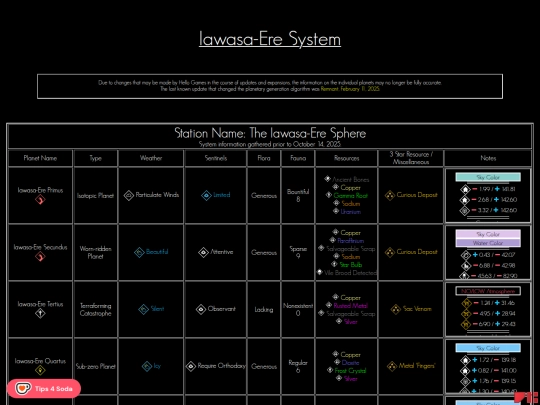Click the Iawasa-Ere System title link

point(270,39)
